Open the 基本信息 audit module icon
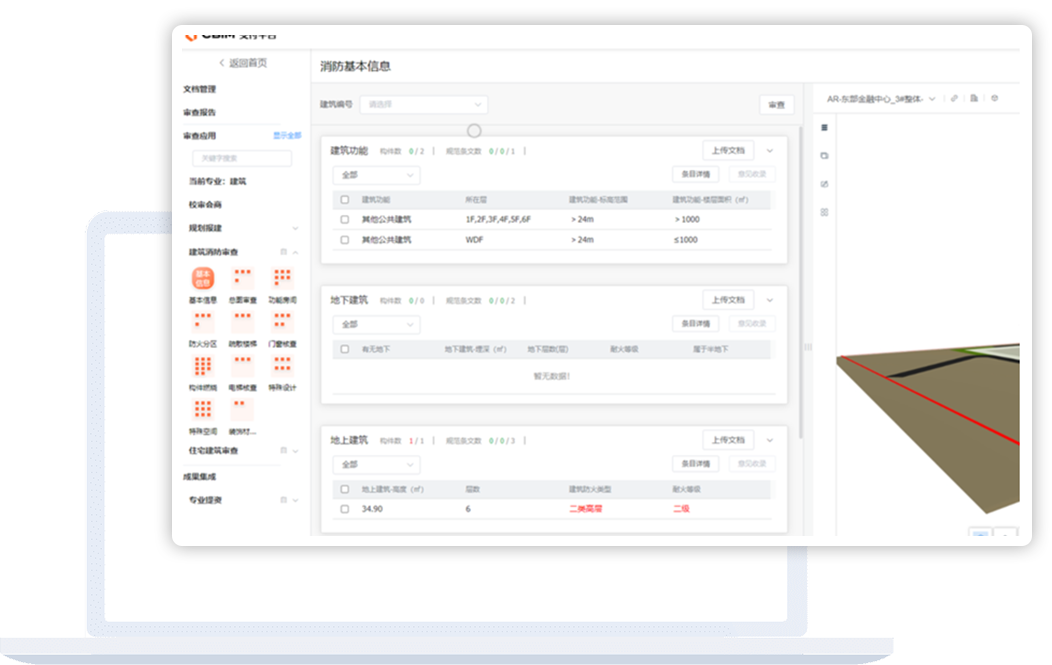The height and width of the screenshot is (665, 1052). tap(202, 279)
